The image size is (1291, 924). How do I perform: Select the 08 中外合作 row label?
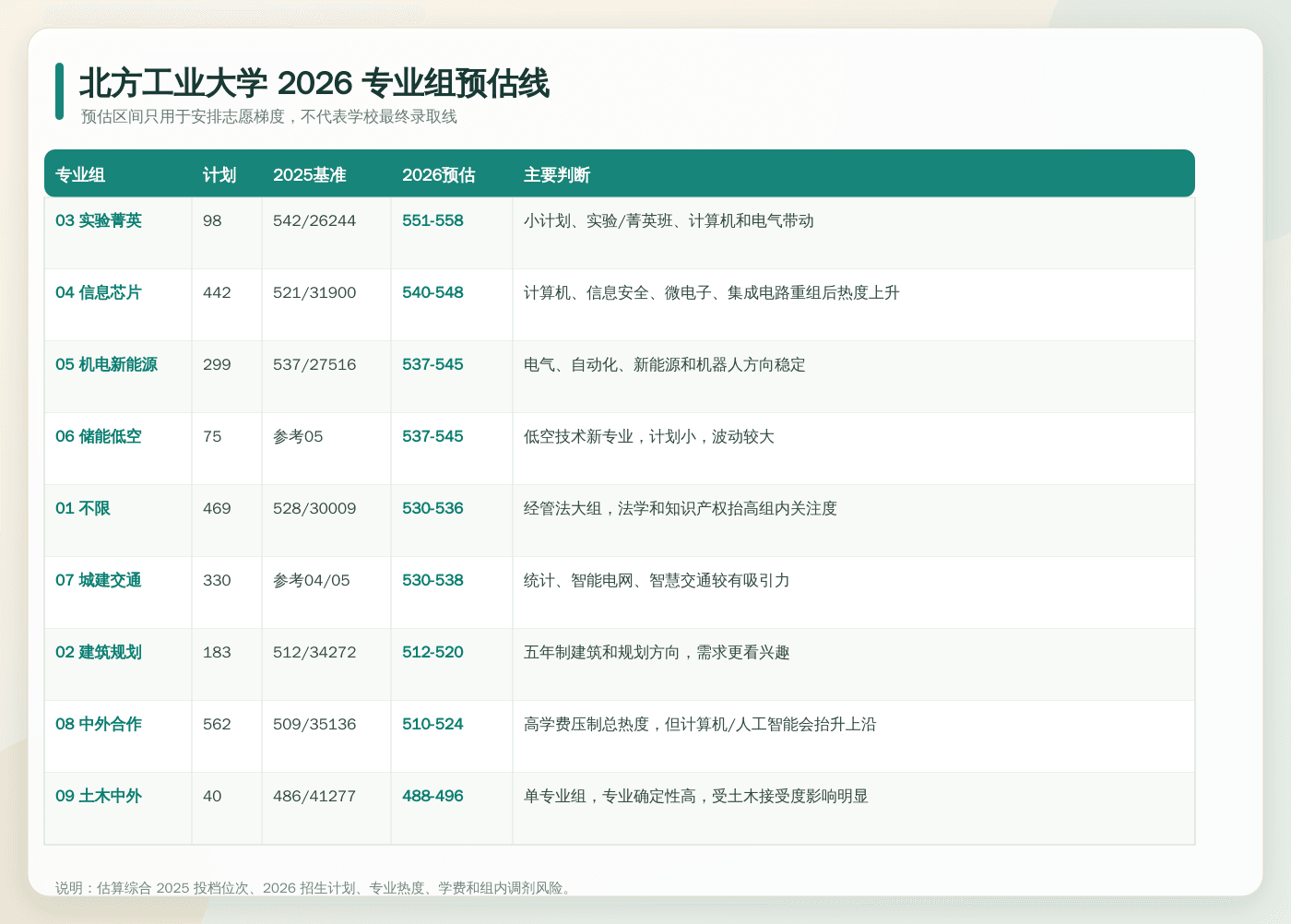[99, 724]
